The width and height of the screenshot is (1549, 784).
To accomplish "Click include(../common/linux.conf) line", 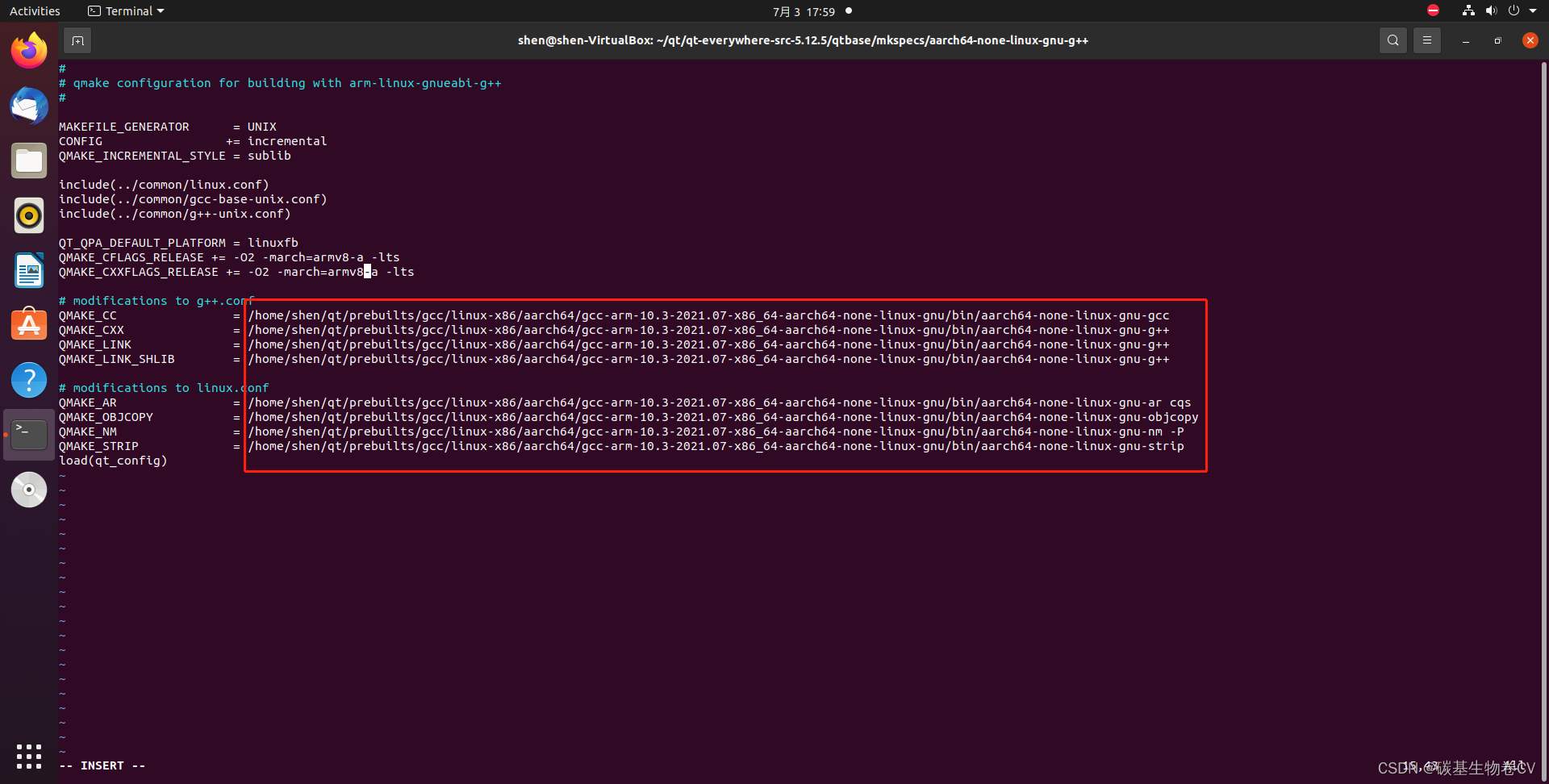I will [x=164, y=185].
